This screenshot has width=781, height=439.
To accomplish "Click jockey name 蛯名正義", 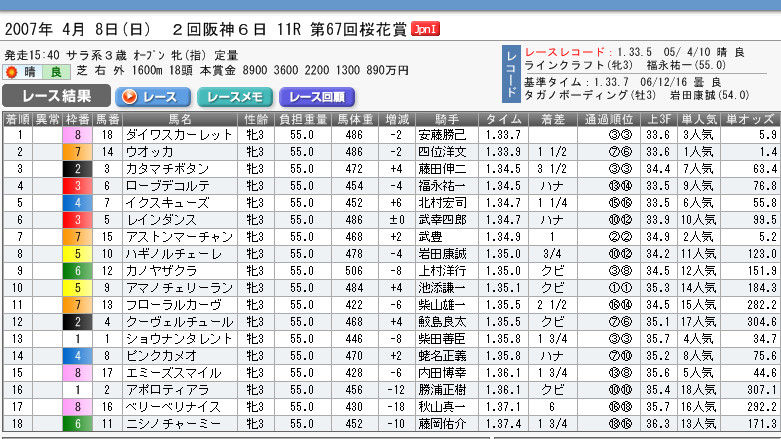I will 442,356.
